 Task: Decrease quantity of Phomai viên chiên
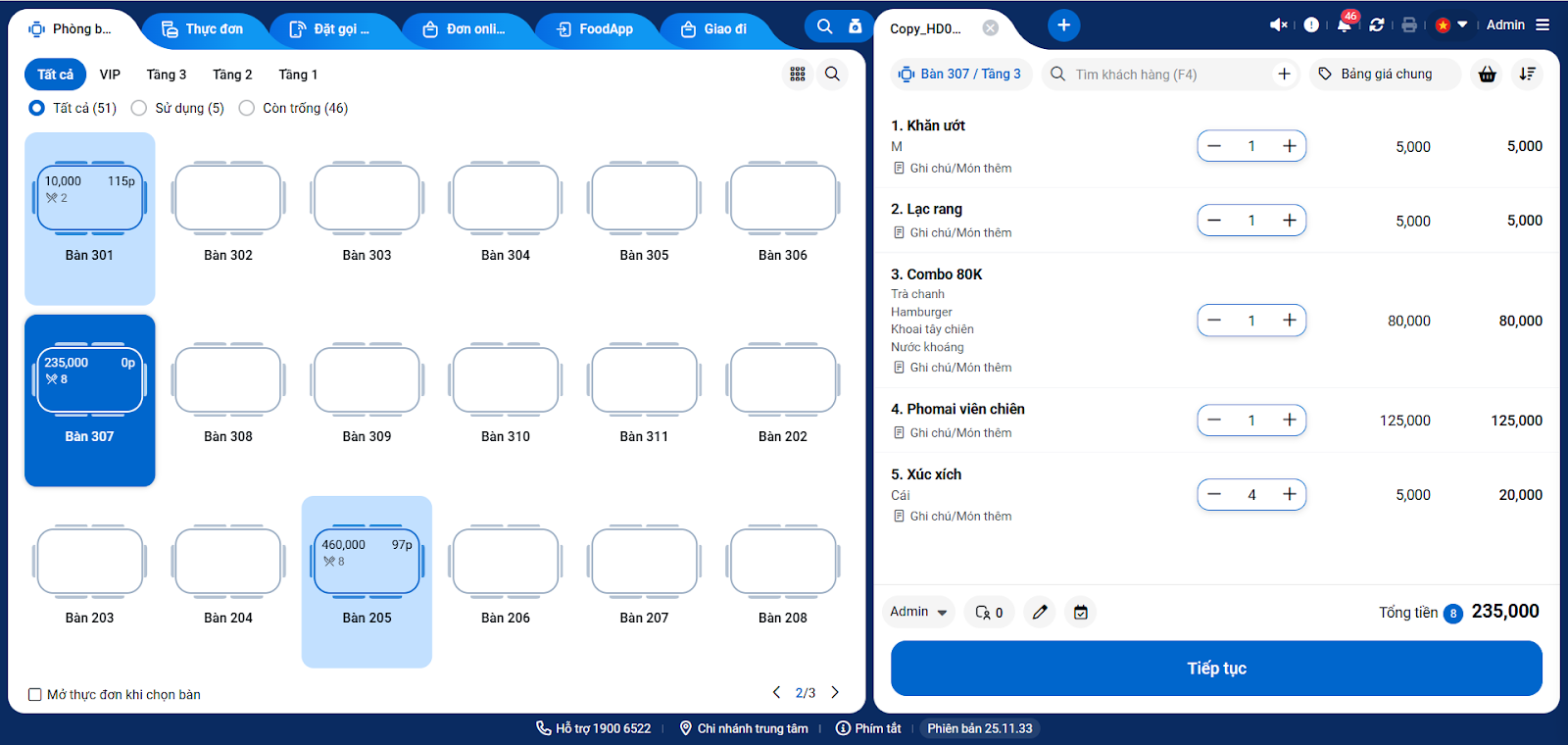tap(1214, 421)
